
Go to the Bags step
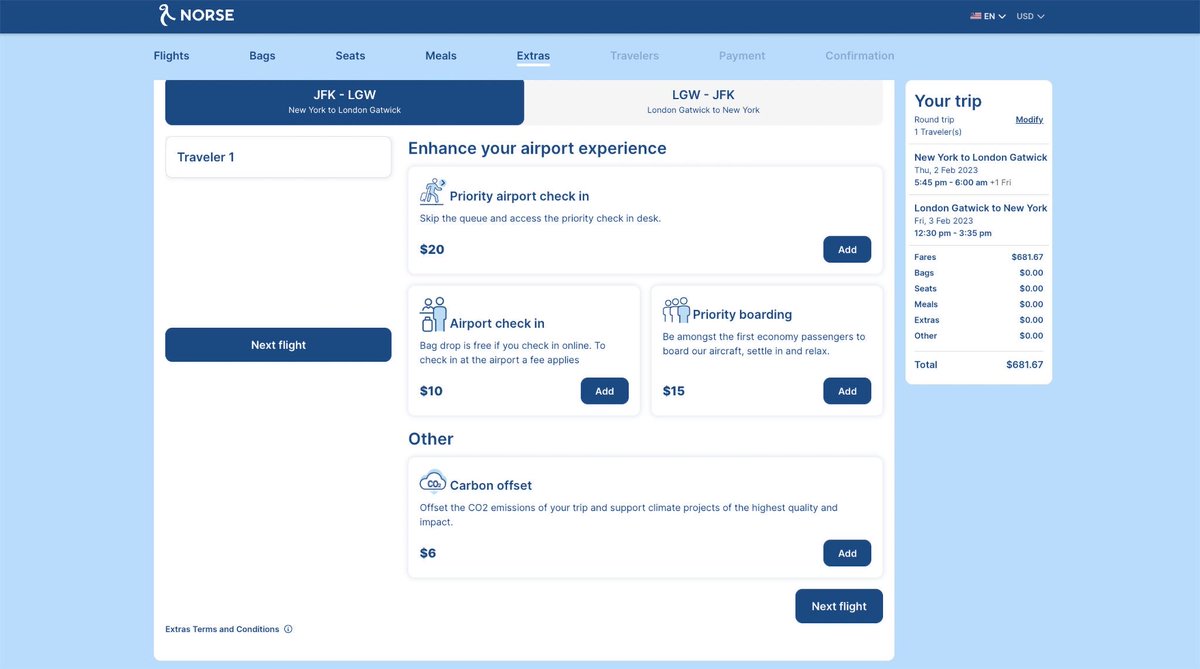pos(262,56)
